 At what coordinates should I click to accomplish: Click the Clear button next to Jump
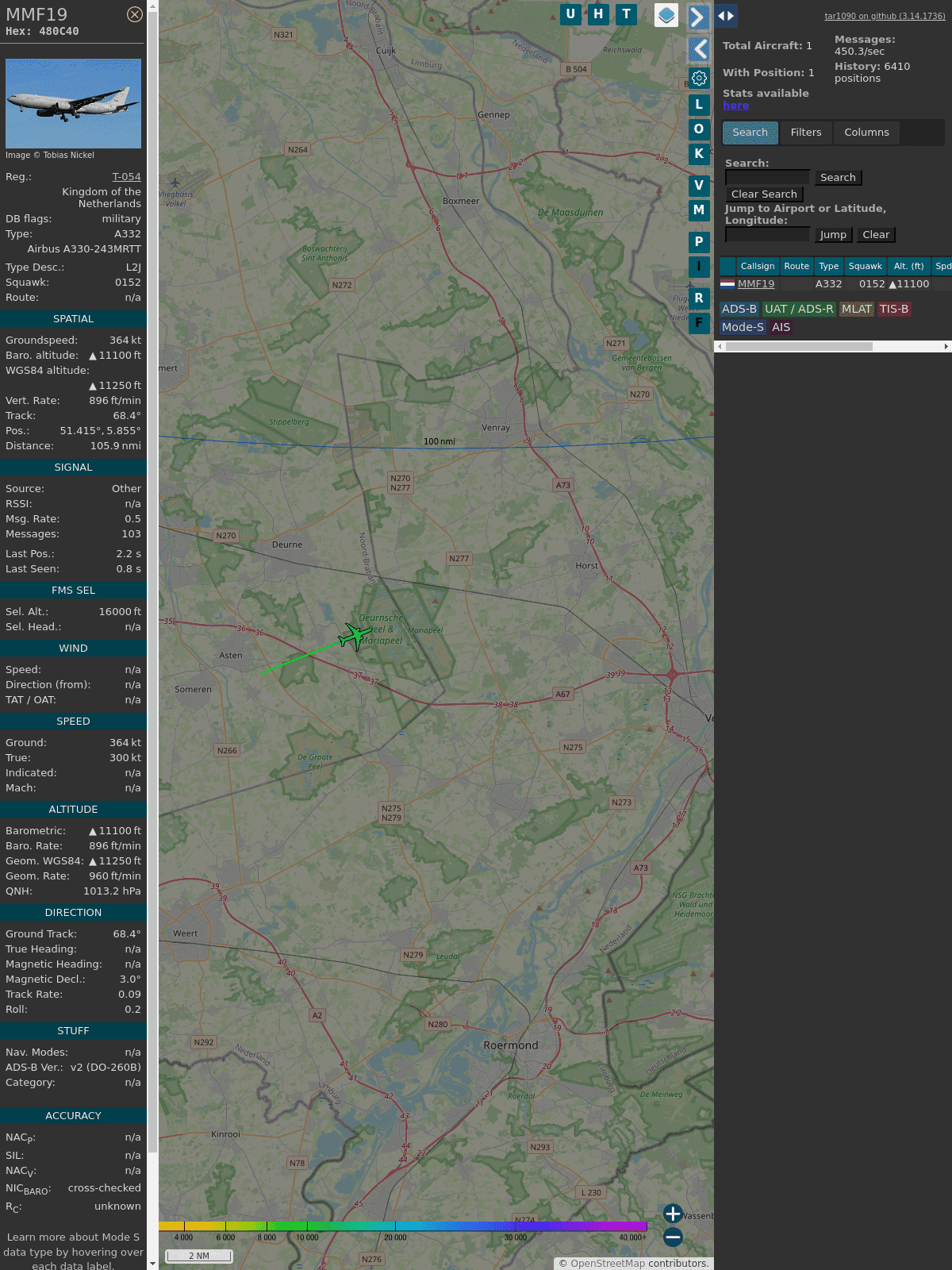point(876,235)
